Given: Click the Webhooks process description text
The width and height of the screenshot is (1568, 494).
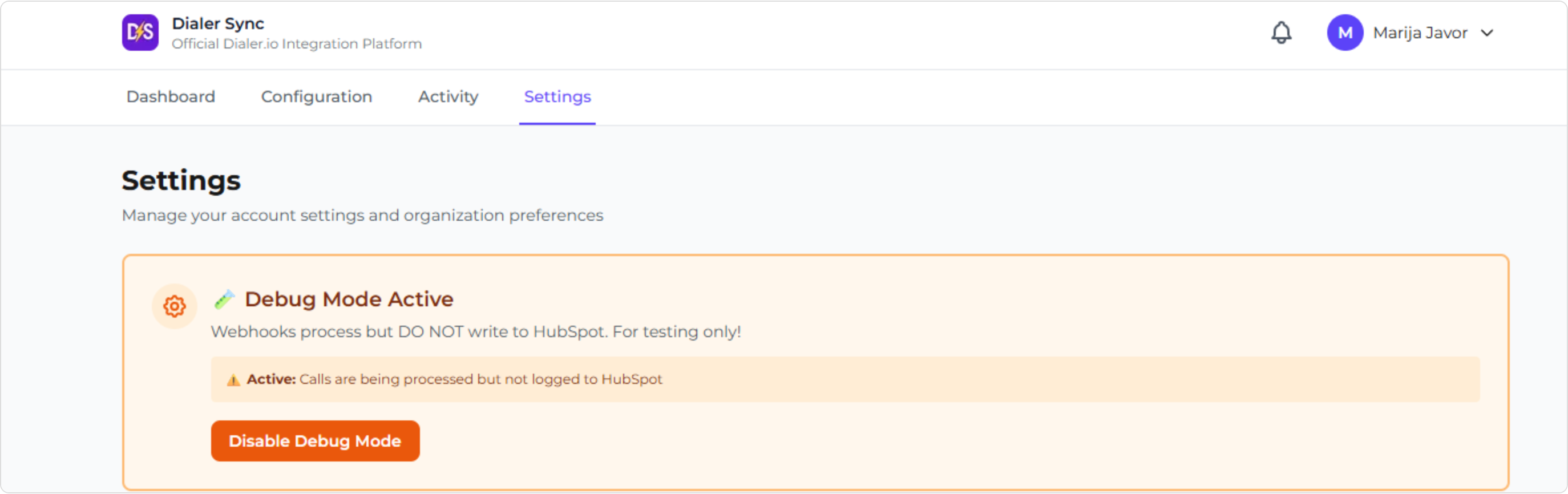Looking at the screenshot, I should click(x=475, y=331).
